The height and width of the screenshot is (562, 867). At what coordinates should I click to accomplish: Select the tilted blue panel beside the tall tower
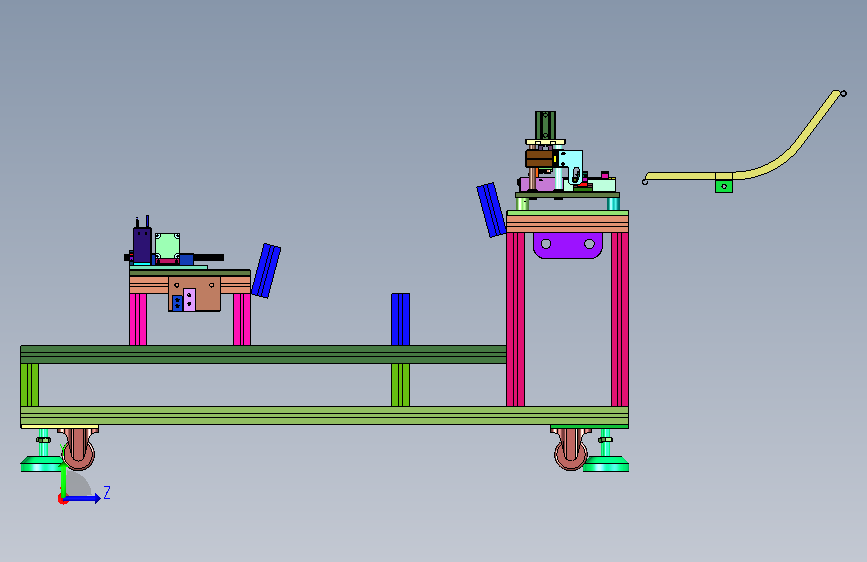(491, 210)
